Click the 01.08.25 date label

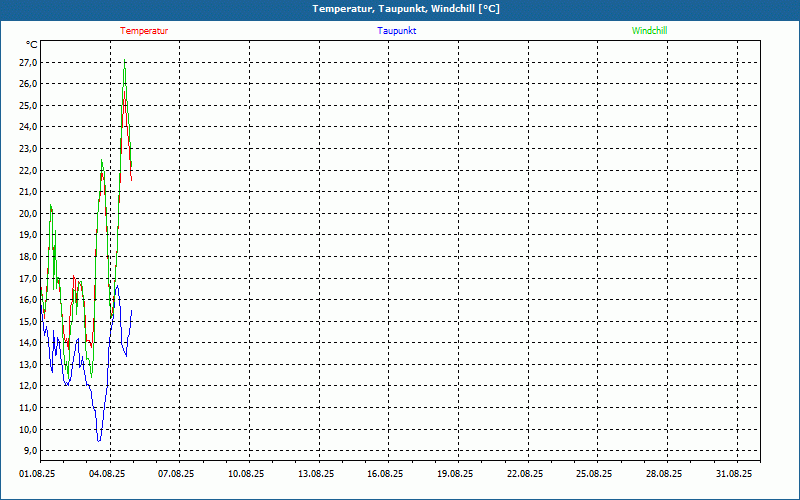click(x=37, y=474)
